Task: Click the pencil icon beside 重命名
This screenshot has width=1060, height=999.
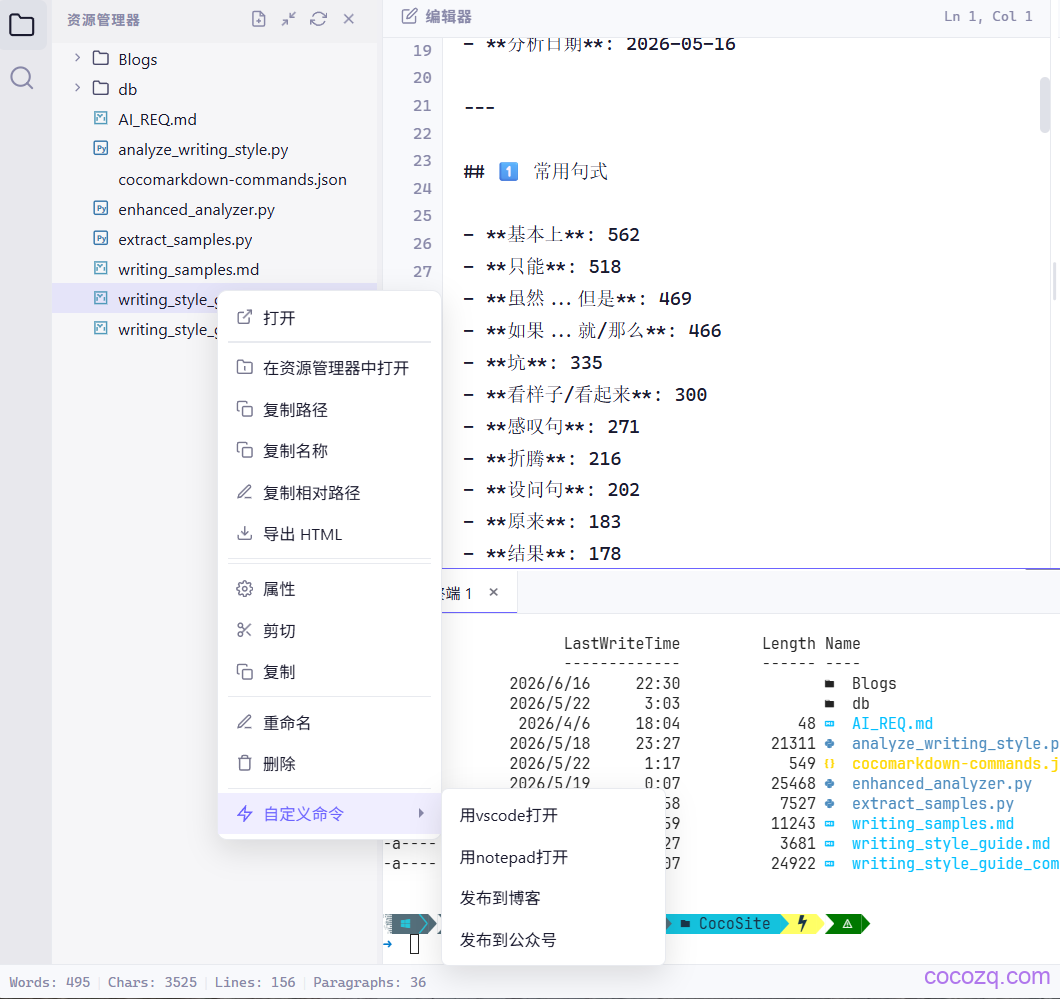Action: point(244,722)
